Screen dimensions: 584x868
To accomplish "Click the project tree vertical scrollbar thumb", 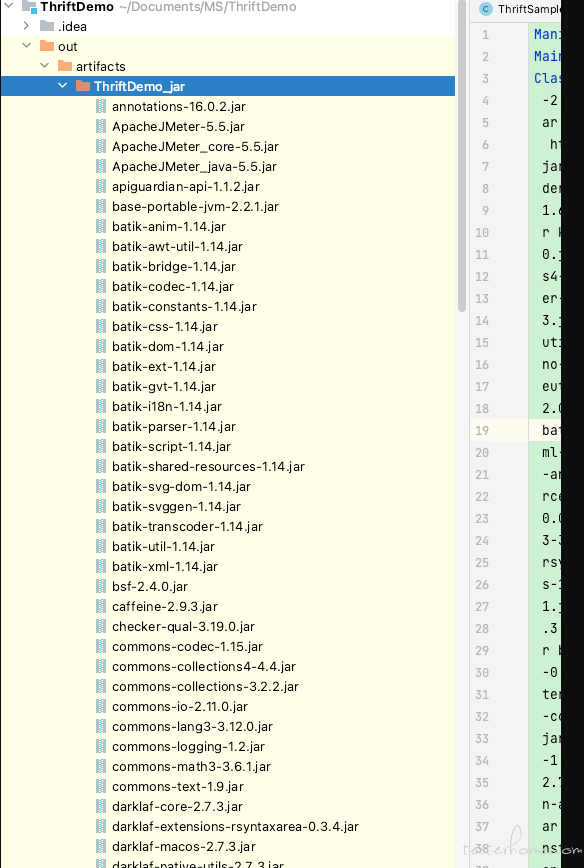I will click(x=462, y=156).
